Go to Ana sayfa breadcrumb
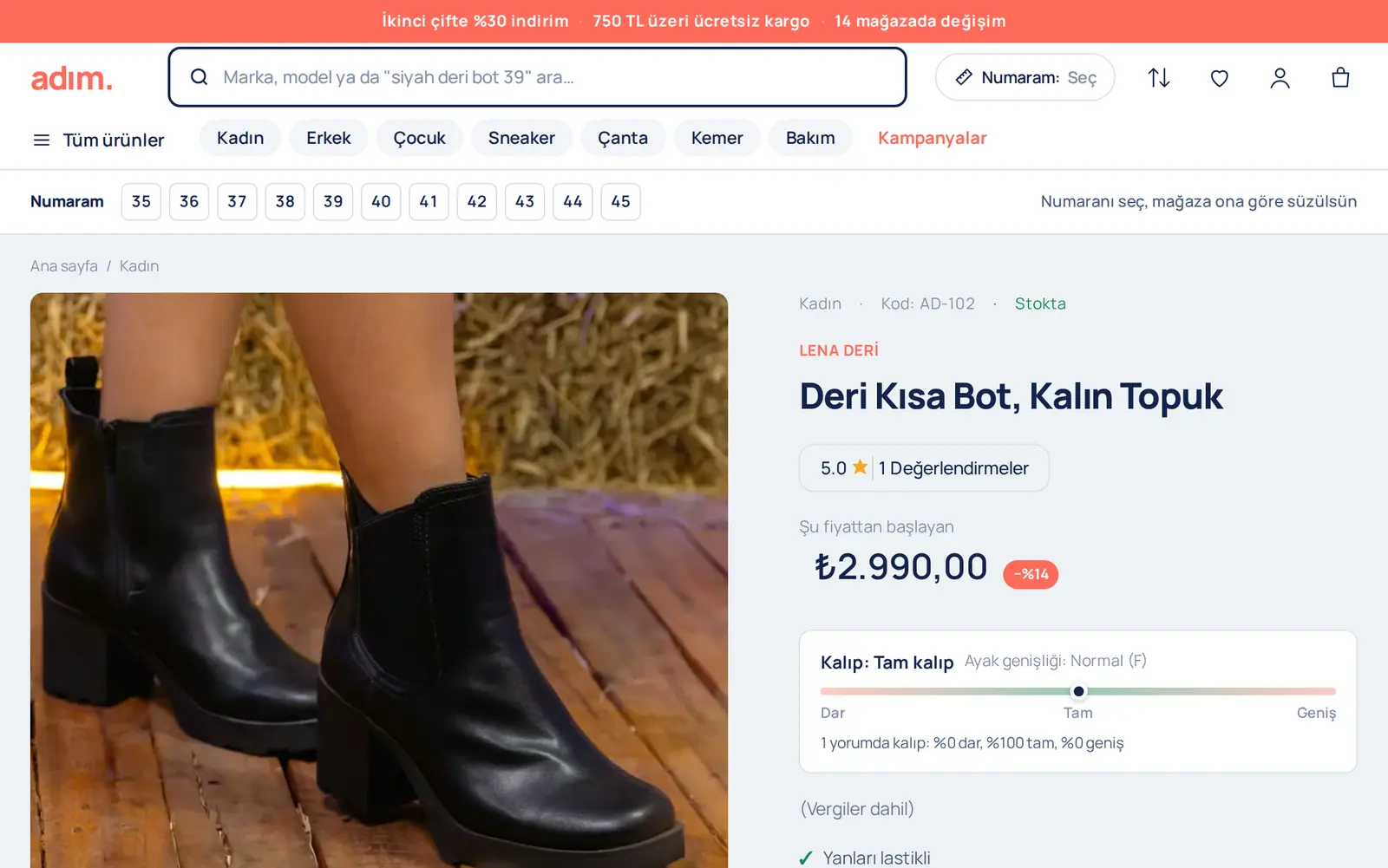 coord(64,266)
